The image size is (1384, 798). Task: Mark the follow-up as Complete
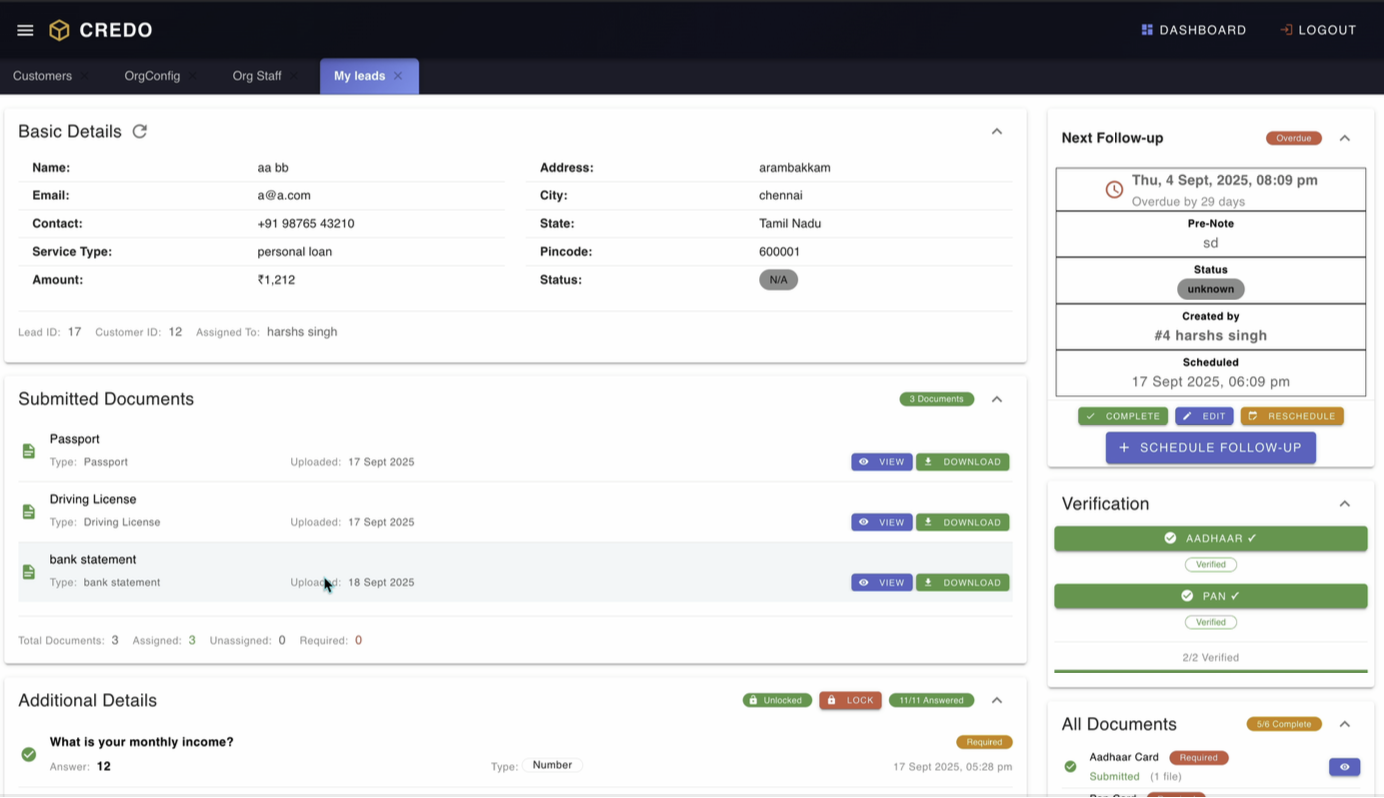1123,416
